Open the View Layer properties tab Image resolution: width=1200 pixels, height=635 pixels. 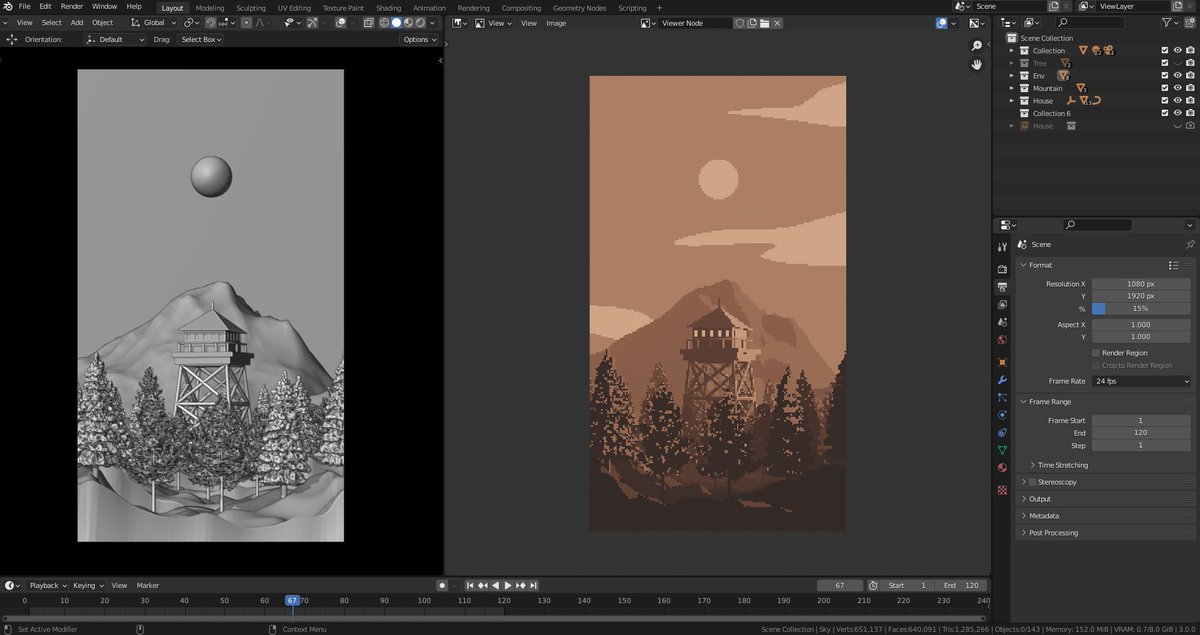pos(1002,305)
